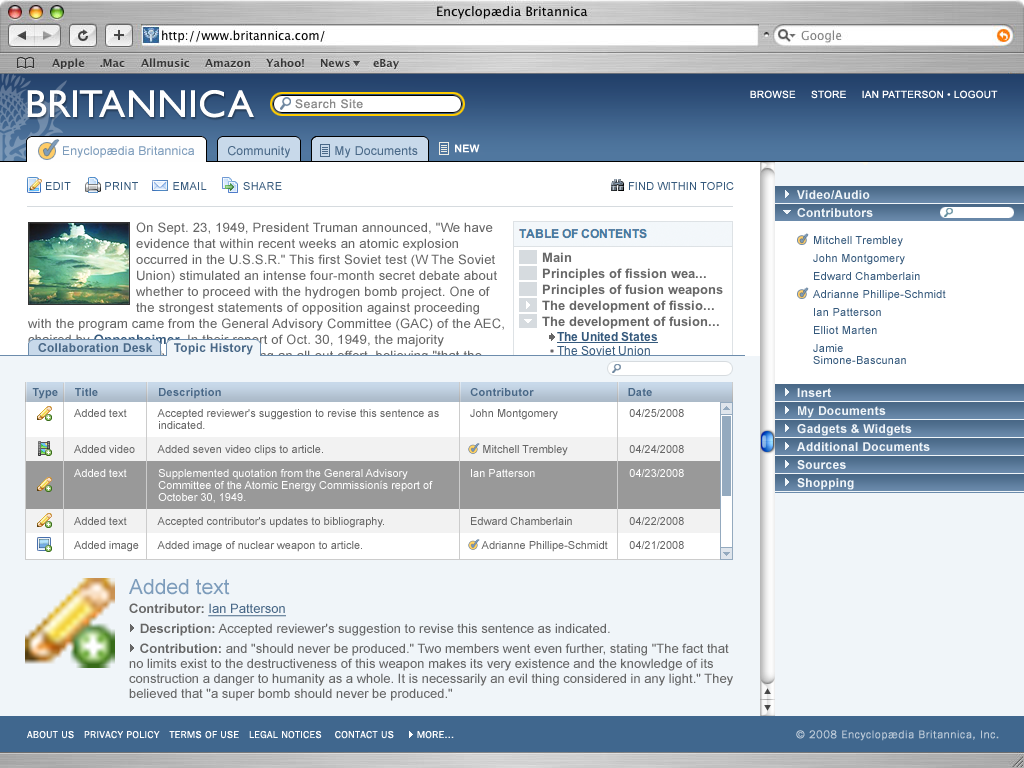This screenshot has height=768, width=1024.
Task: Click the large Added text pencil icon
Action: [x=70, y=623]
